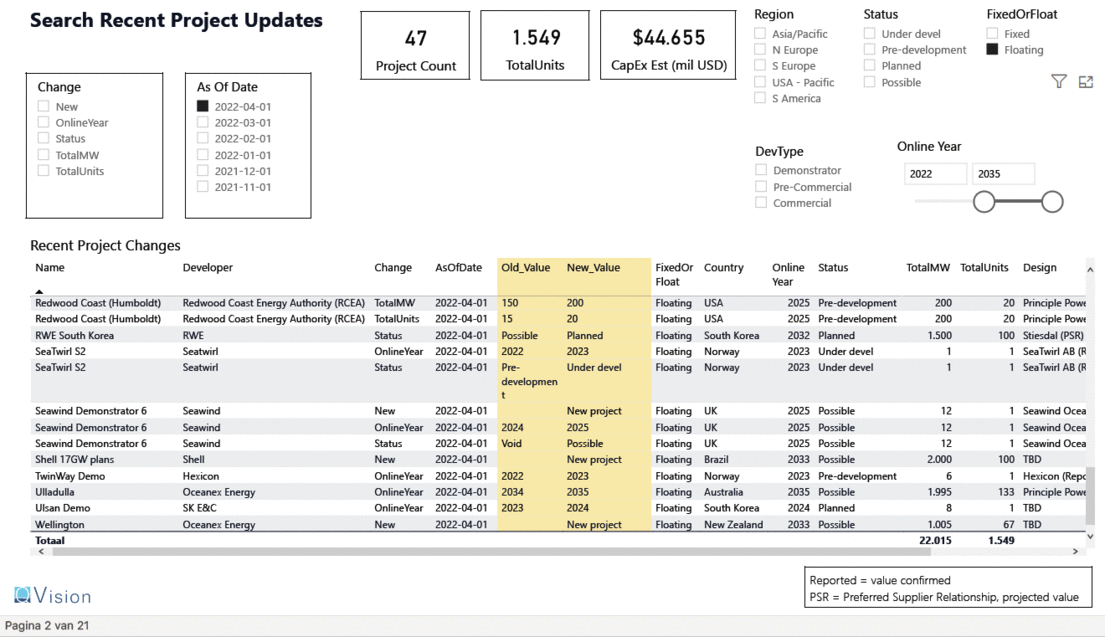Viewport: 1105px width, 638px height.
Task: Select the Demonstrator DevType checkbox
Action: tap(761, 170)
